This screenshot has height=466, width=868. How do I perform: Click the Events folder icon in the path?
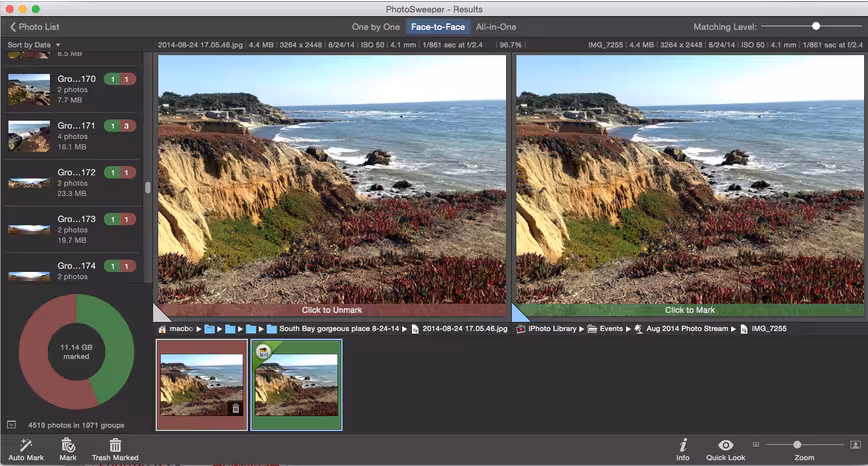(592, 329)
